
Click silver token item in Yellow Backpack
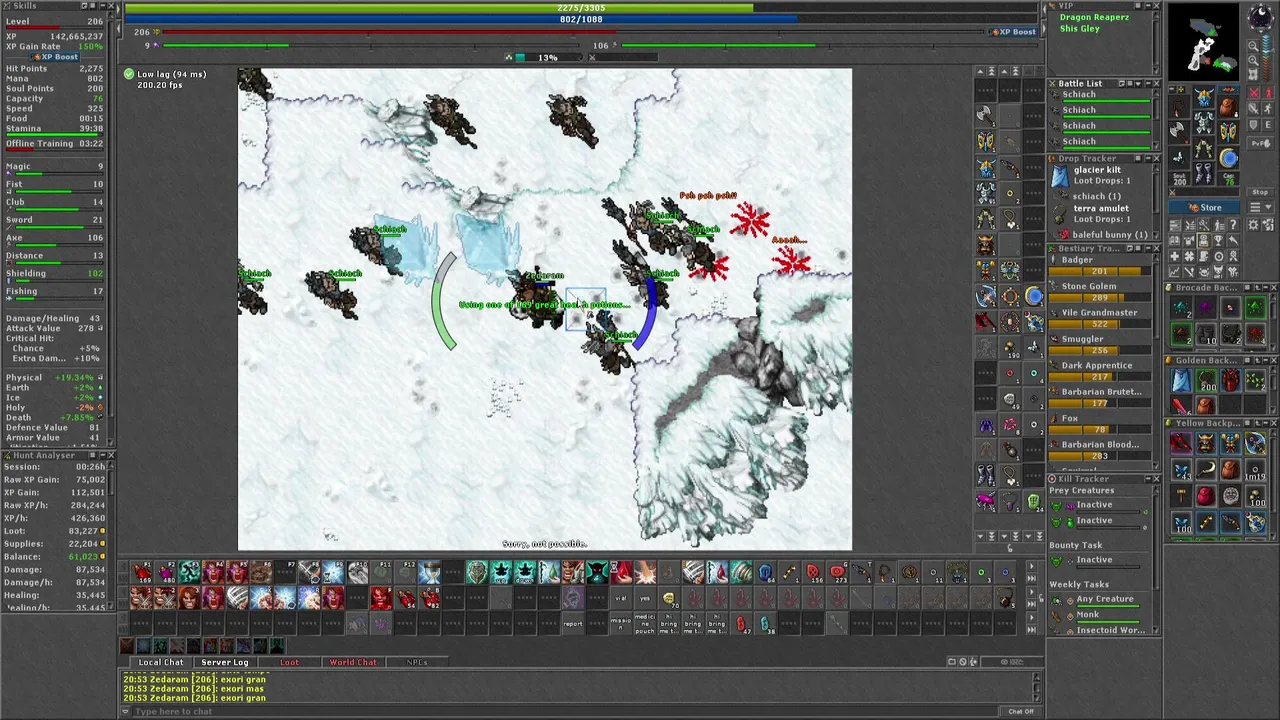(1231, 496)
